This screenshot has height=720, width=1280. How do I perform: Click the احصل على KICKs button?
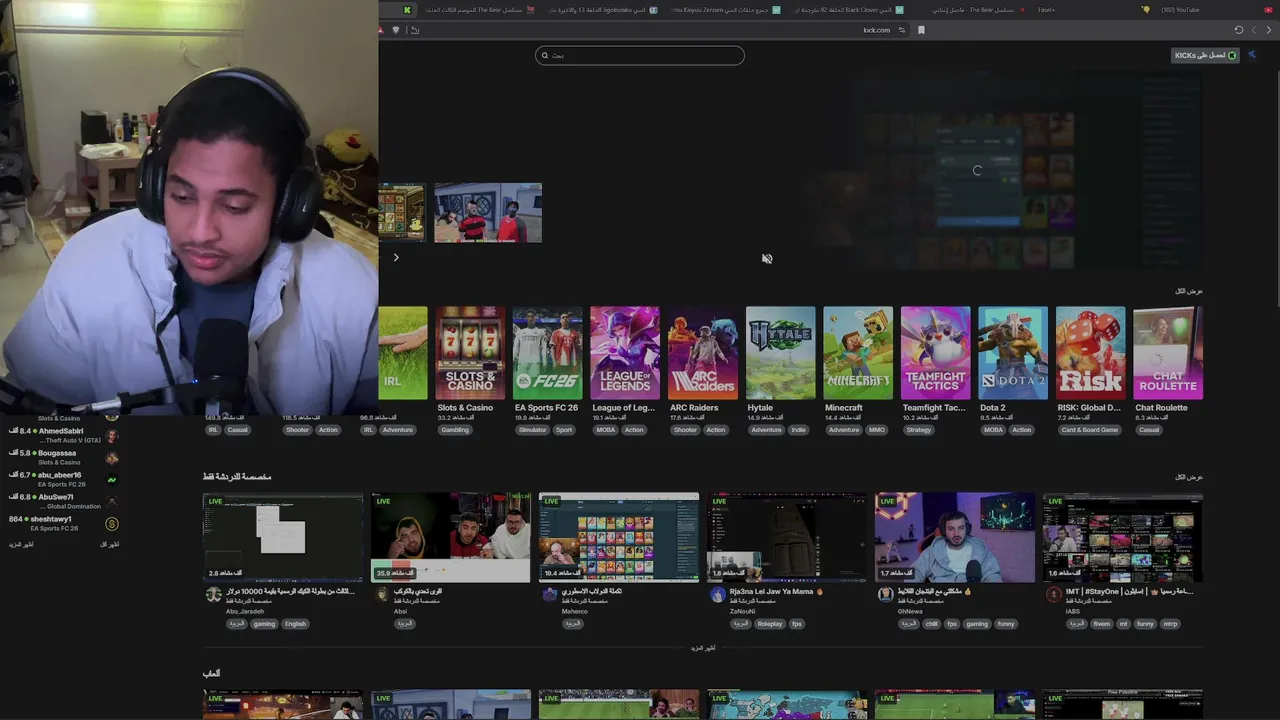(x=1205, y=55)
